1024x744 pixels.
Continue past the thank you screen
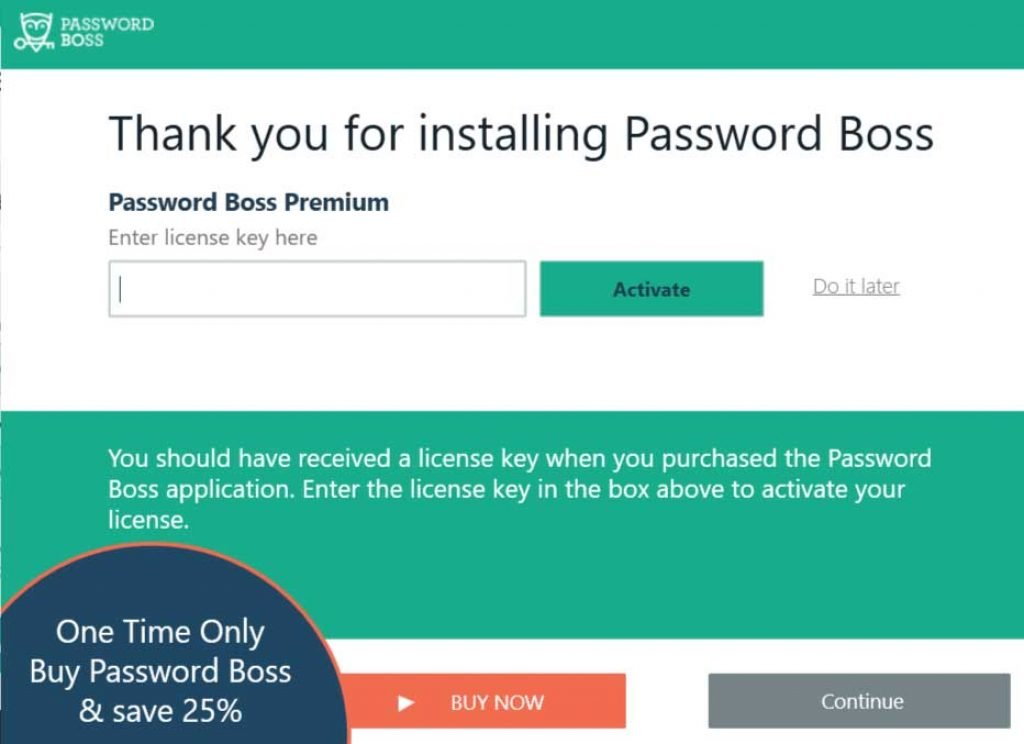pyautogui.click(x=861, y=701)
